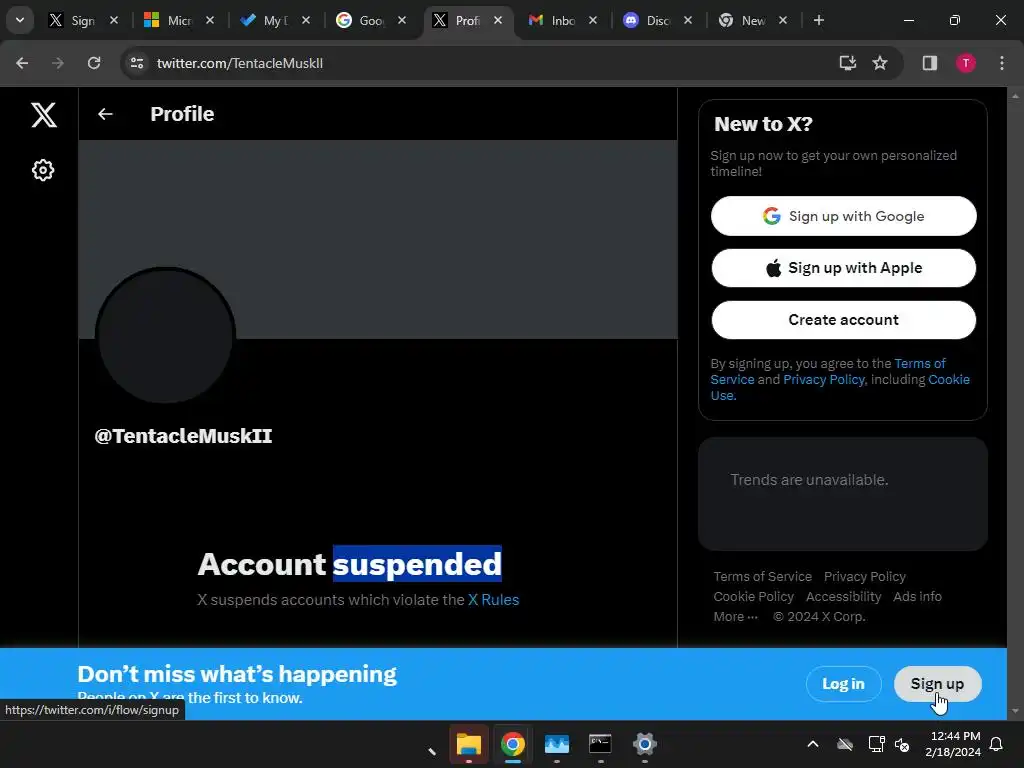Open the Cookie Use link
Screen dimensions: 1024x768
coord(949,379)
